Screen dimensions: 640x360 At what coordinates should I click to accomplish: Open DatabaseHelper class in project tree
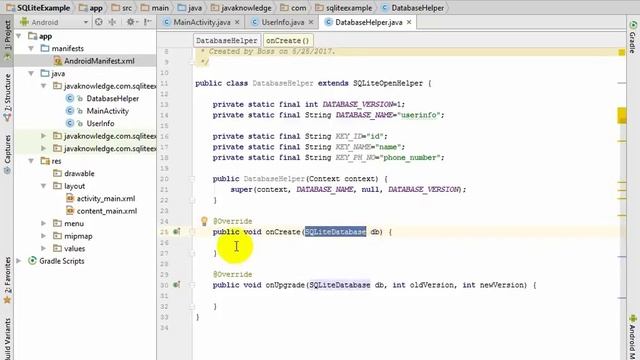(x=112, y=98)
